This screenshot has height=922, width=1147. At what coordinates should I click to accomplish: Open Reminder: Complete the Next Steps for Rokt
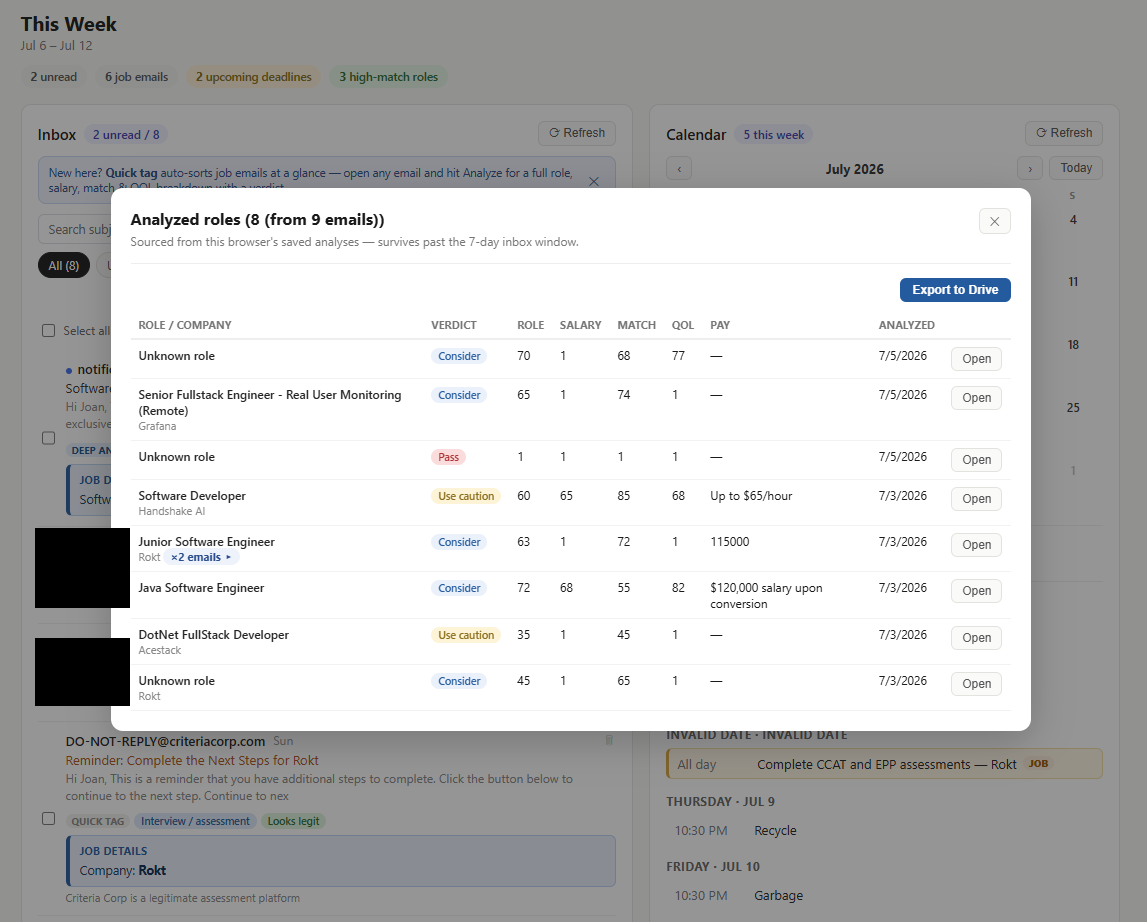tap(192, 760)
